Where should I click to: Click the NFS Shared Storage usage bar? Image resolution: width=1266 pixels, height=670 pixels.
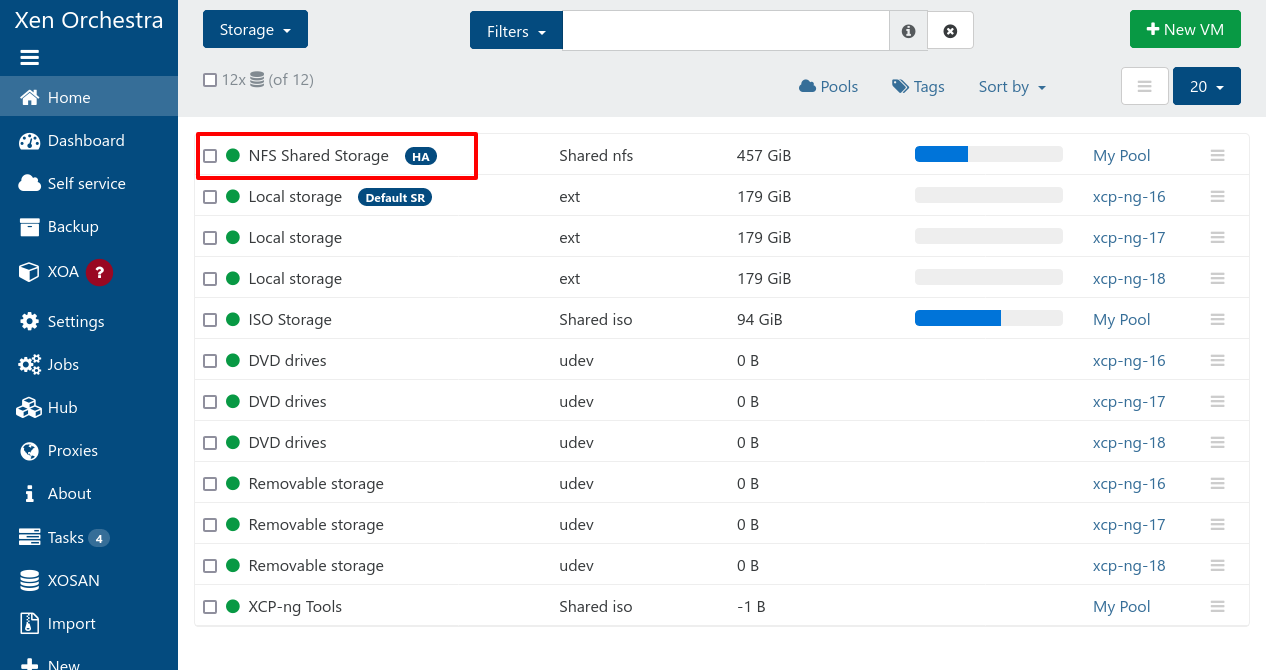(x=988, y=154)
